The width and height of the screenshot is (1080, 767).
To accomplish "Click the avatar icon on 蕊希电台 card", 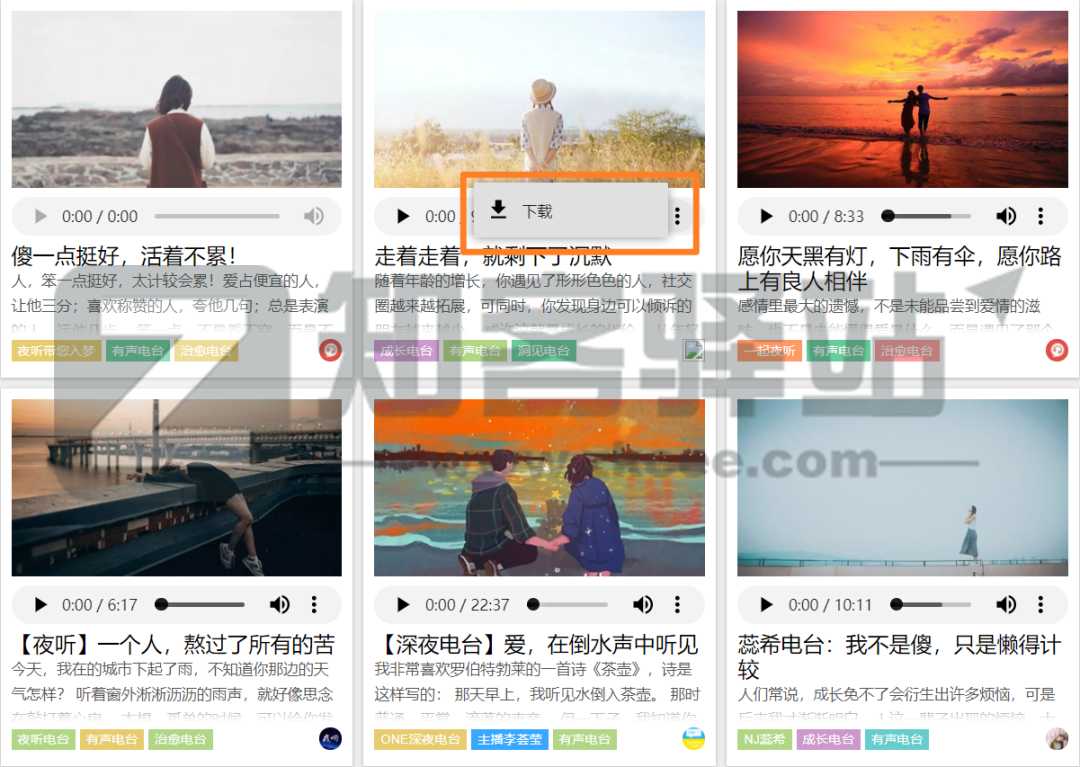I will click(x=1055, y=739).
